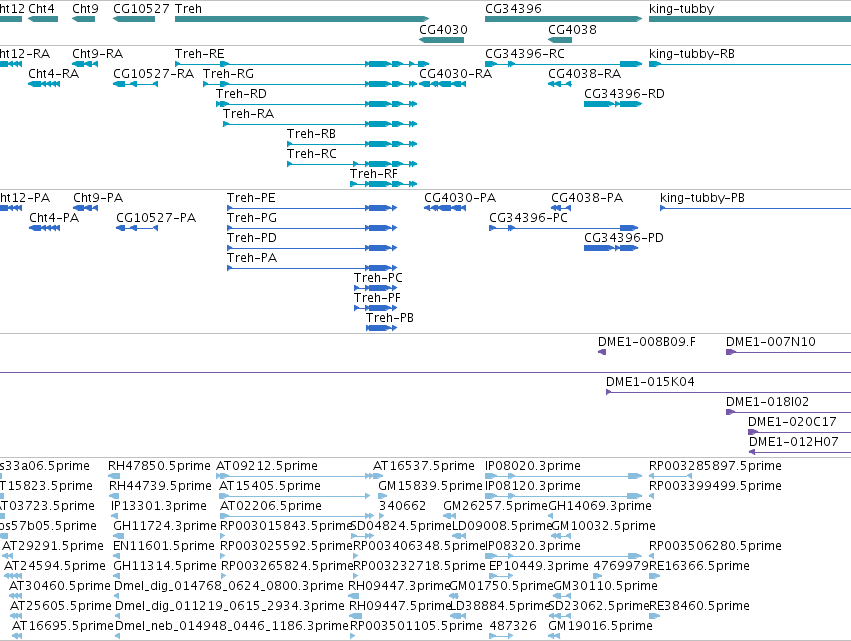The width and height of the screenshot is (851, 641).
Task: Select EST label AT09212.5prime
Action: click(x=267, y=466)
